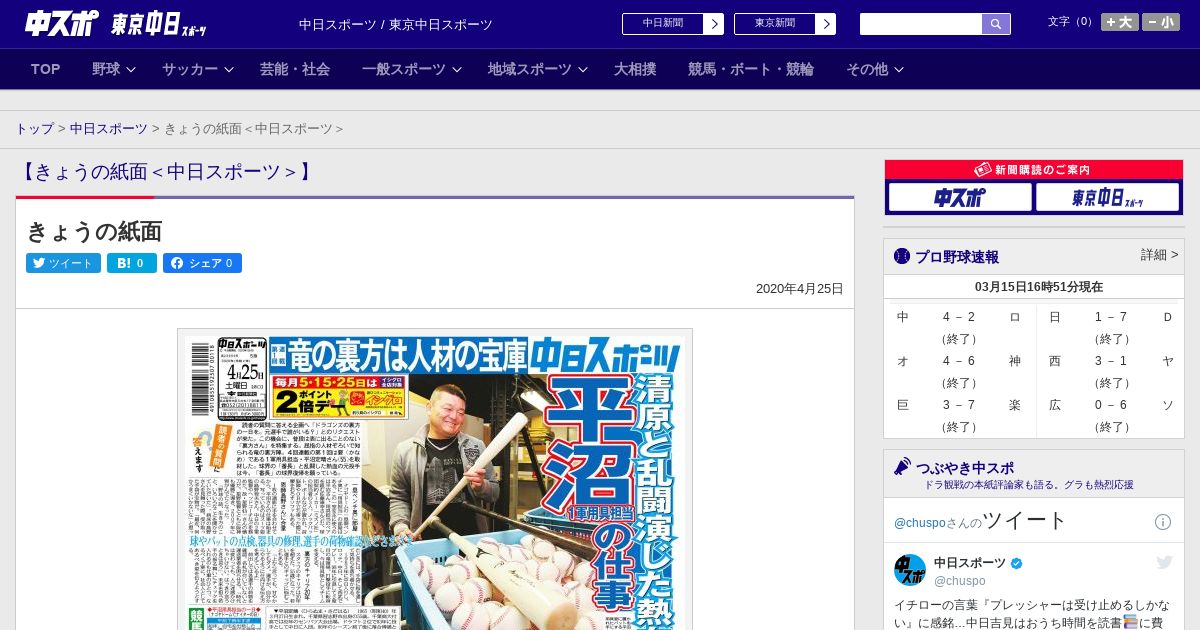Share the article with the Twitter ツイート button
The width and height of the screenshot is (1200, 630).
(63, 263)
